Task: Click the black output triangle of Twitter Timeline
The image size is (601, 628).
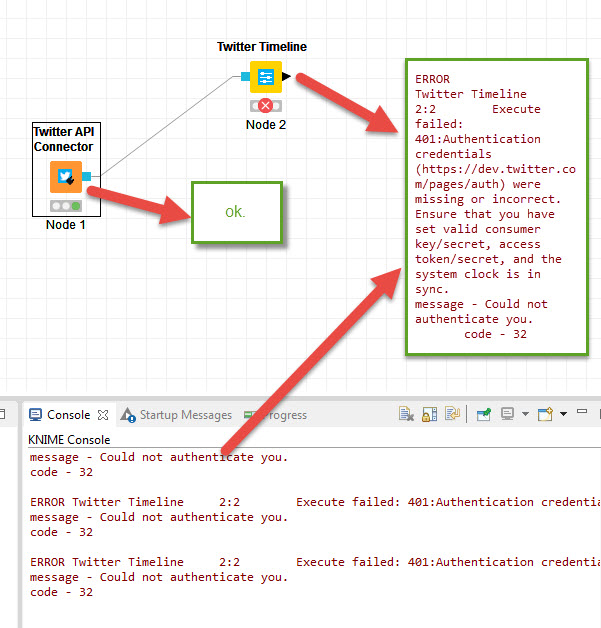Action: tap(287, 76)
